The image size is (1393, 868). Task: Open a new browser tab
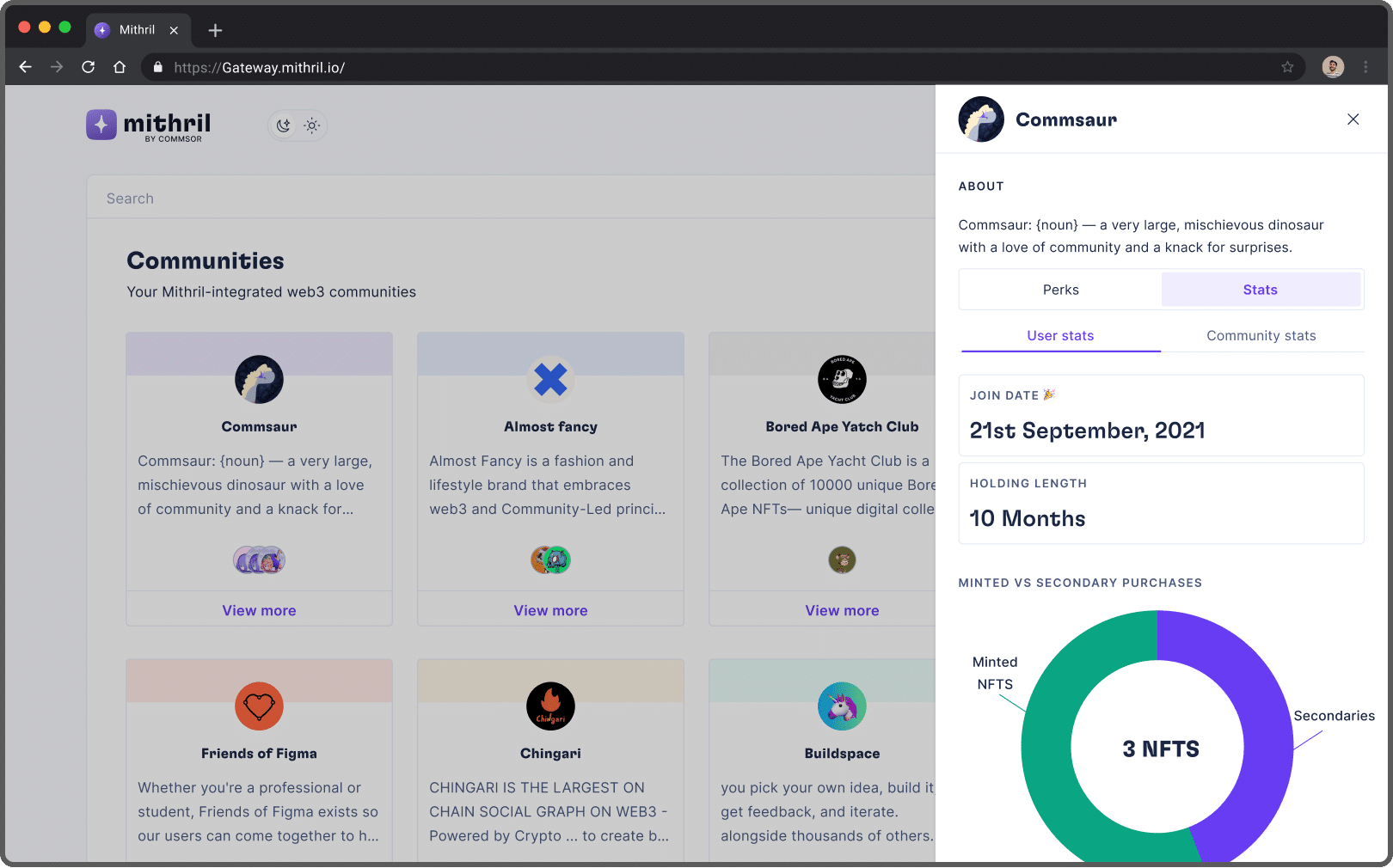coord(215,30)
